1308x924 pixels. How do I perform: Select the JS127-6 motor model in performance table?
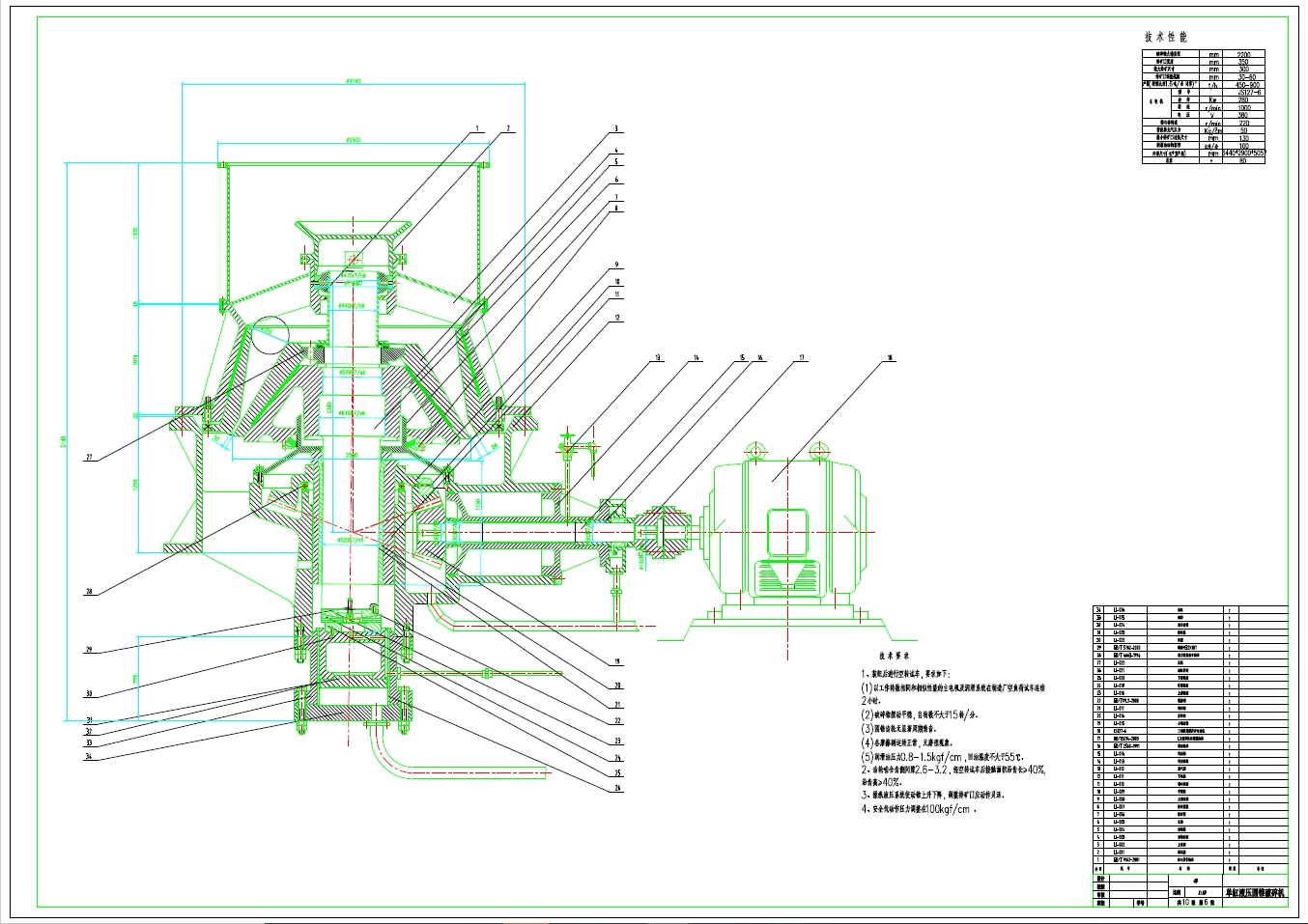pos(1249,93)
